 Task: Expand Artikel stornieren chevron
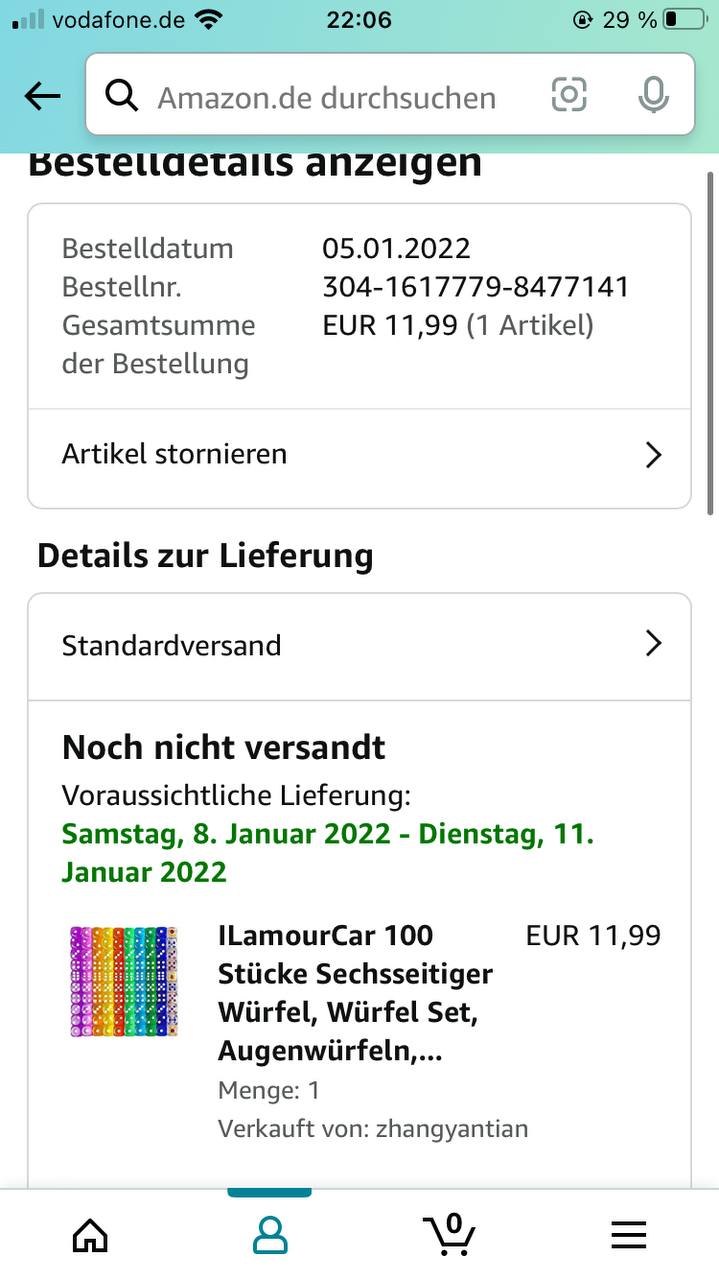(654, 455)
